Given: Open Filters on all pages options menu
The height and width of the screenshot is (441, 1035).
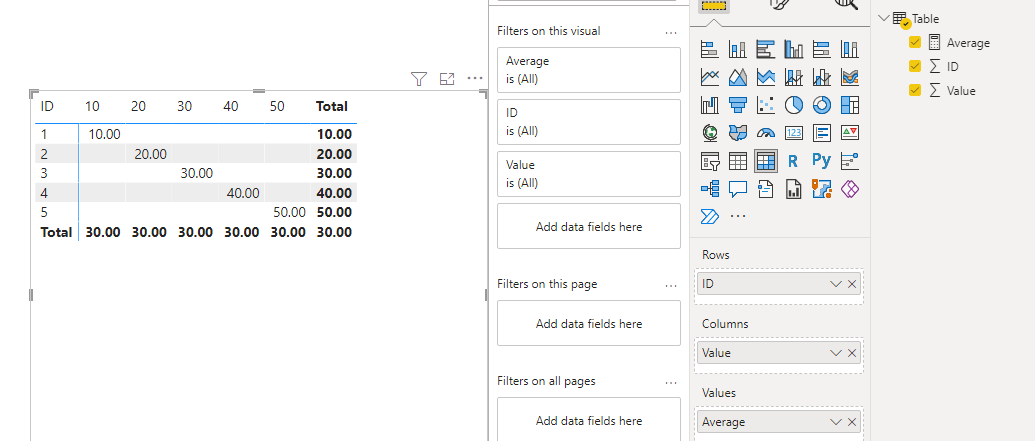Looking at the screenshot, I should pyautogui.click(x=671, y=382).
